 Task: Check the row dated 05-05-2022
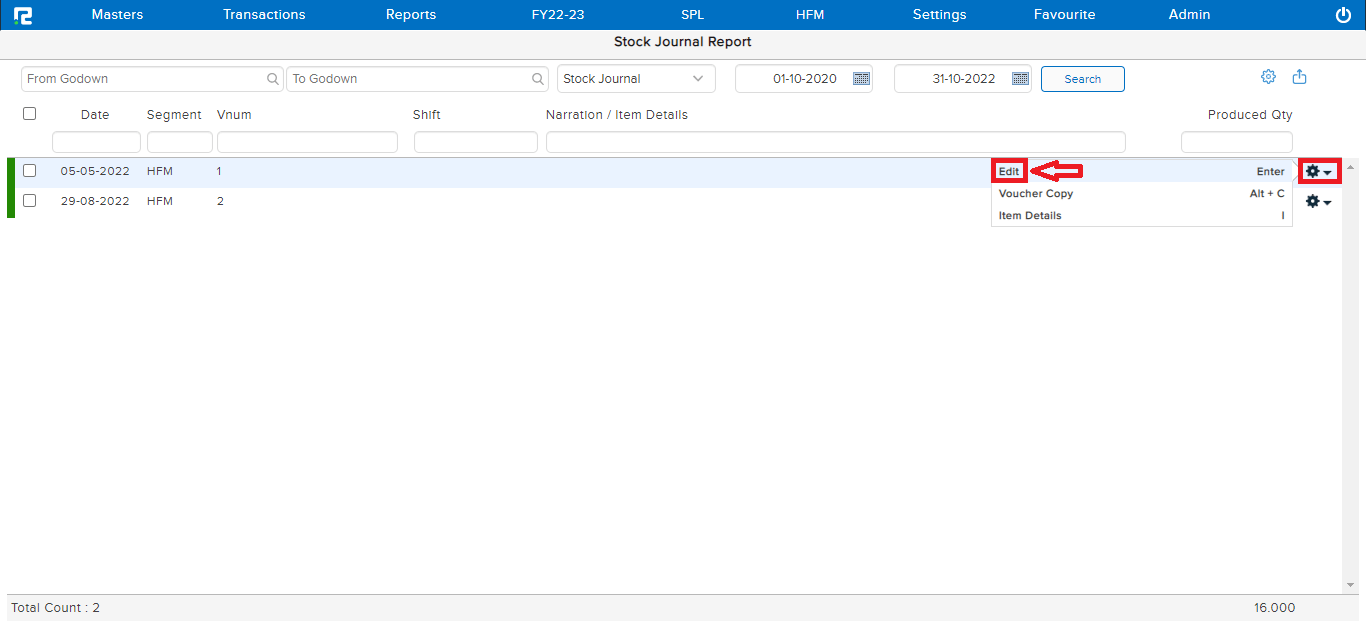[x=30, y=171]
